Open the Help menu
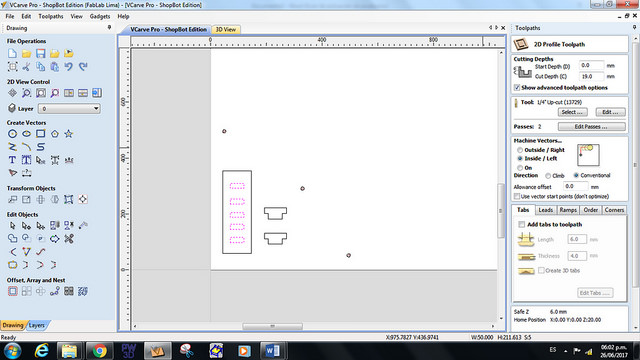This screenshot has width=640, height=360. pos(123,16)
